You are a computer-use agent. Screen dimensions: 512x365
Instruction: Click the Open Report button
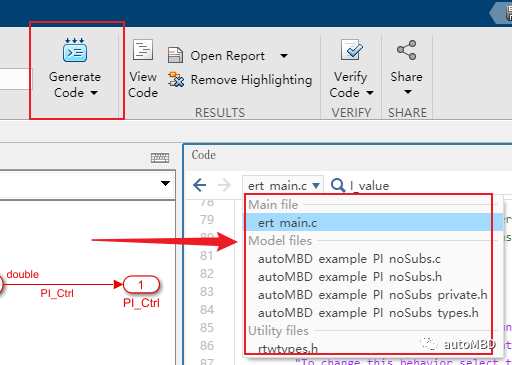[227, 56]
